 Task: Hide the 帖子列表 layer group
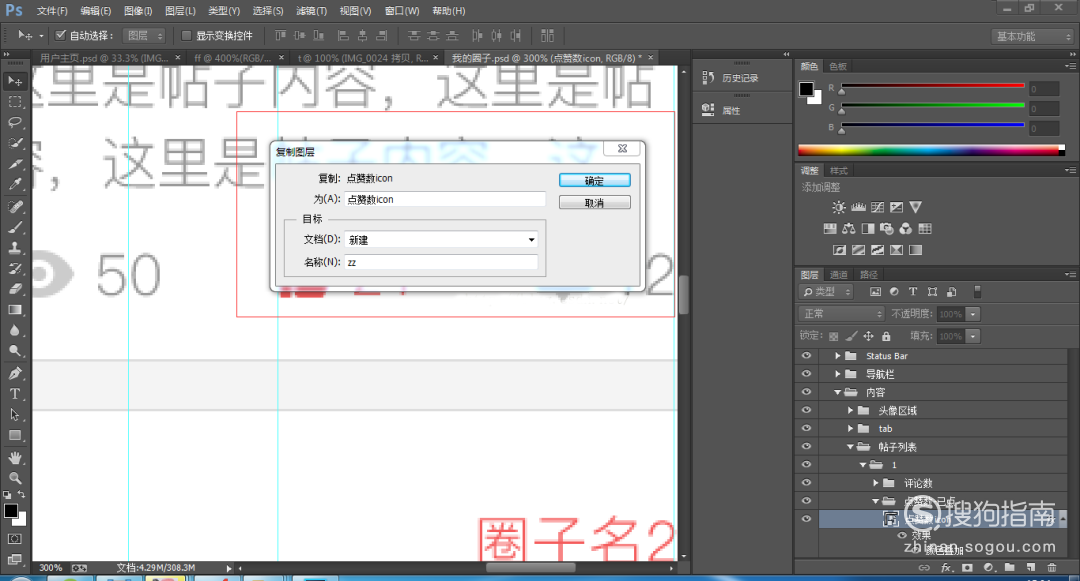click(806, 447)
